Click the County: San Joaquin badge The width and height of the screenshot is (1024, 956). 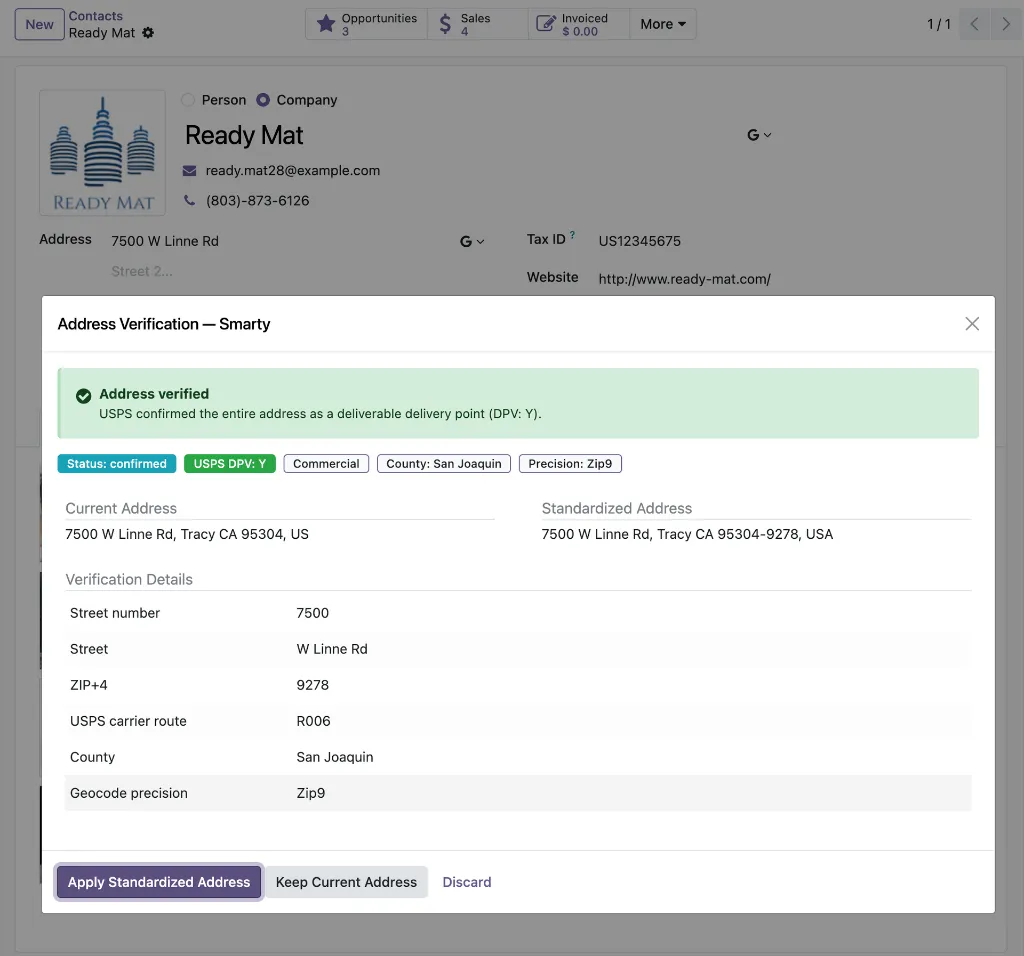(443, 464)
